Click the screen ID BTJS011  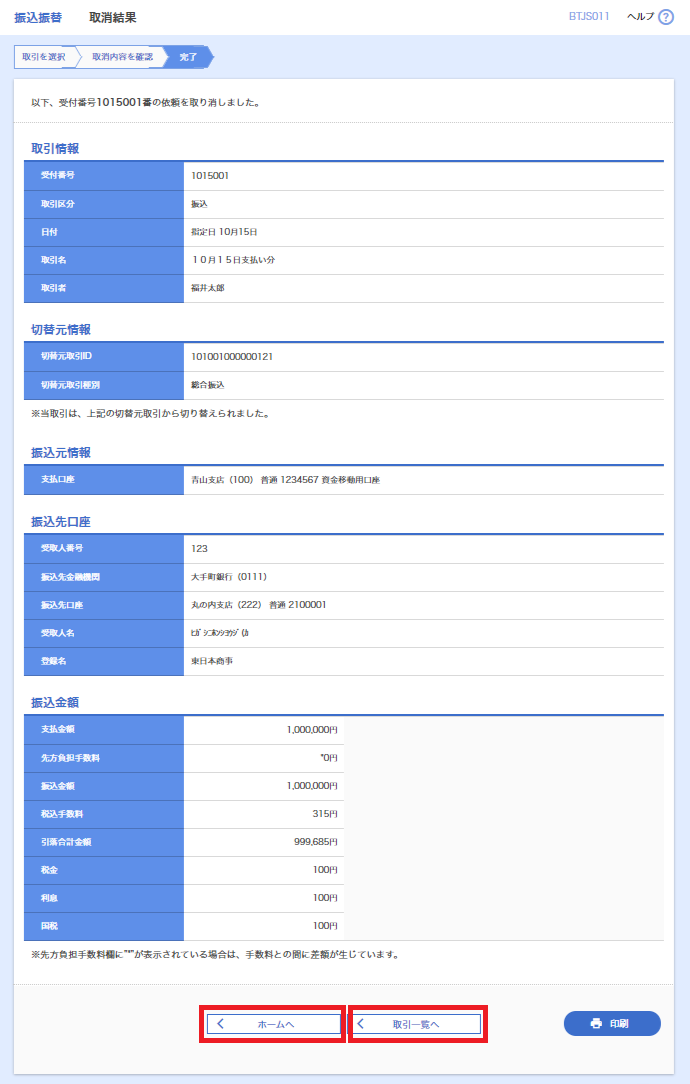pyautogui.click(x=589, y=17)
